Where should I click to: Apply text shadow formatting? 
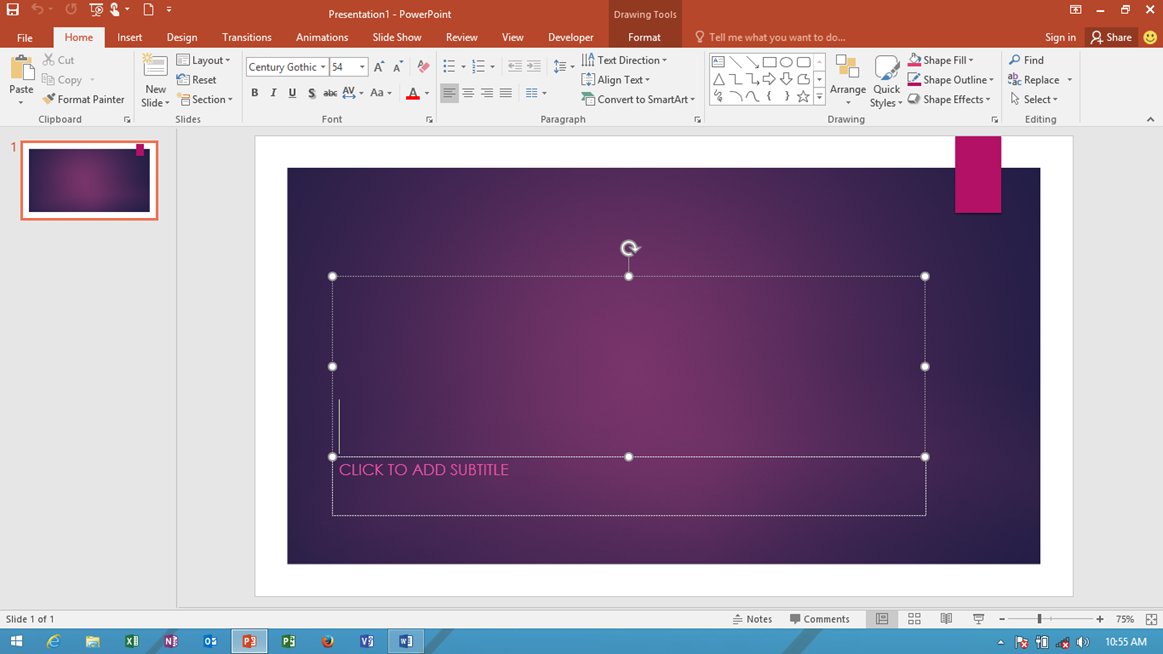coord(312,93)
